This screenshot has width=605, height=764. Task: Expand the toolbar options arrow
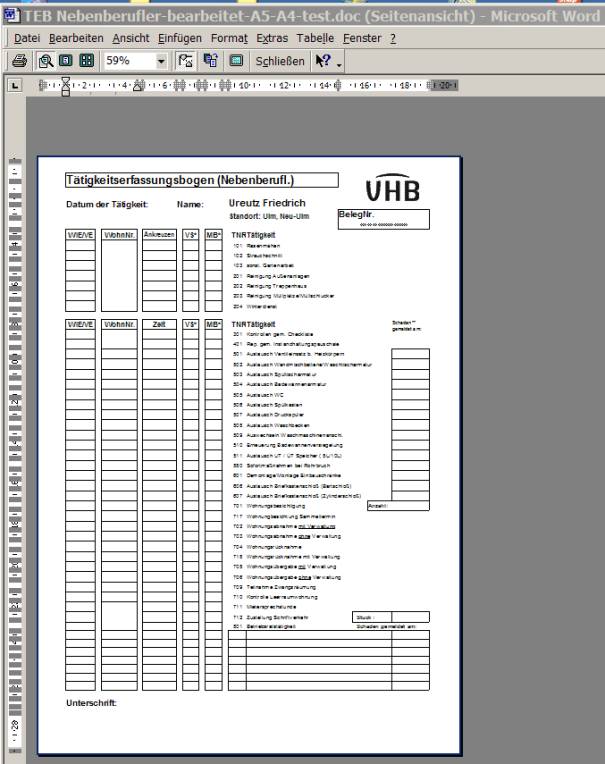coord(339,63)
